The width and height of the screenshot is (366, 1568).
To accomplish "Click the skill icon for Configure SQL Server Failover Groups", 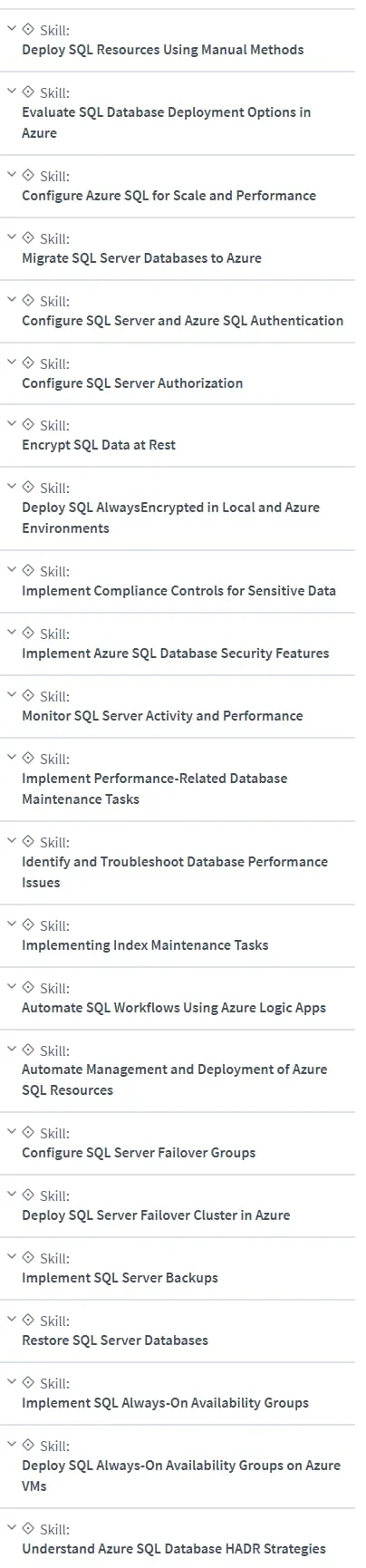I will (x=28, y=1132).
